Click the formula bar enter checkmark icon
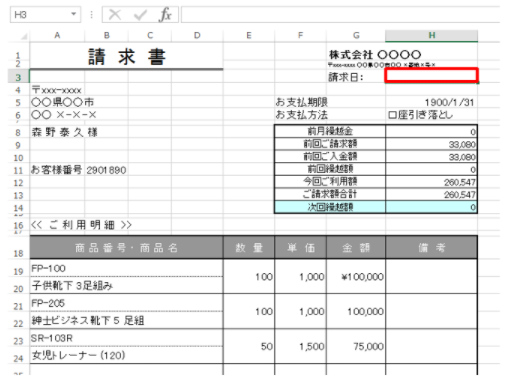Viewport: 517px width, 380px height. coord(140,15)
